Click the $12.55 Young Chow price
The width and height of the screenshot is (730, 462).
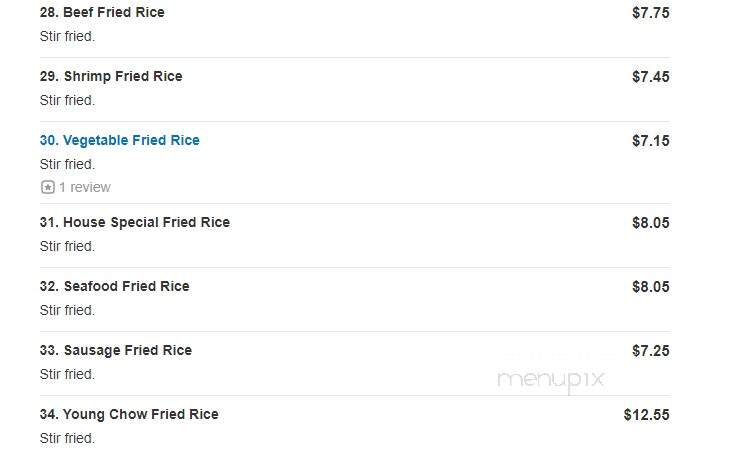pyautogui.click(x=646, y=414)
